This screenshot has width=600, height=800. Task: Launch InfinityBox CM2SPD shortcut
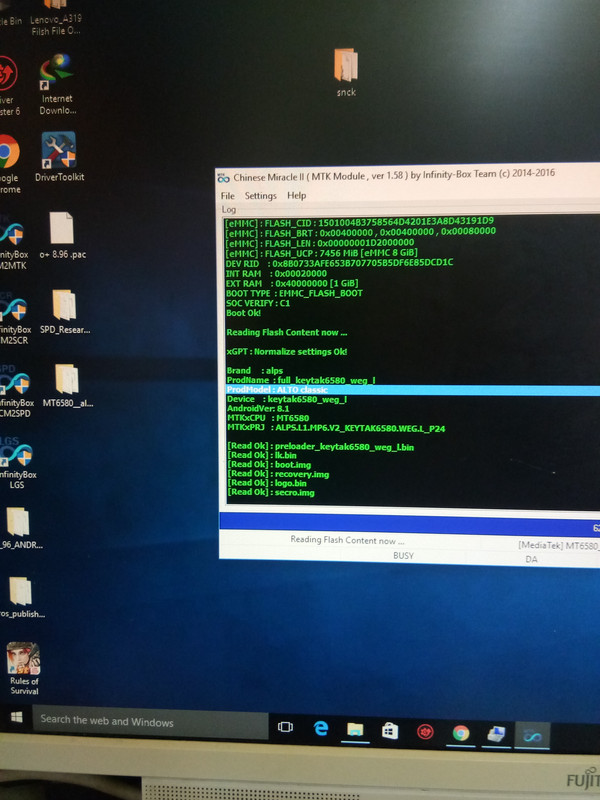tap(16, 392)
